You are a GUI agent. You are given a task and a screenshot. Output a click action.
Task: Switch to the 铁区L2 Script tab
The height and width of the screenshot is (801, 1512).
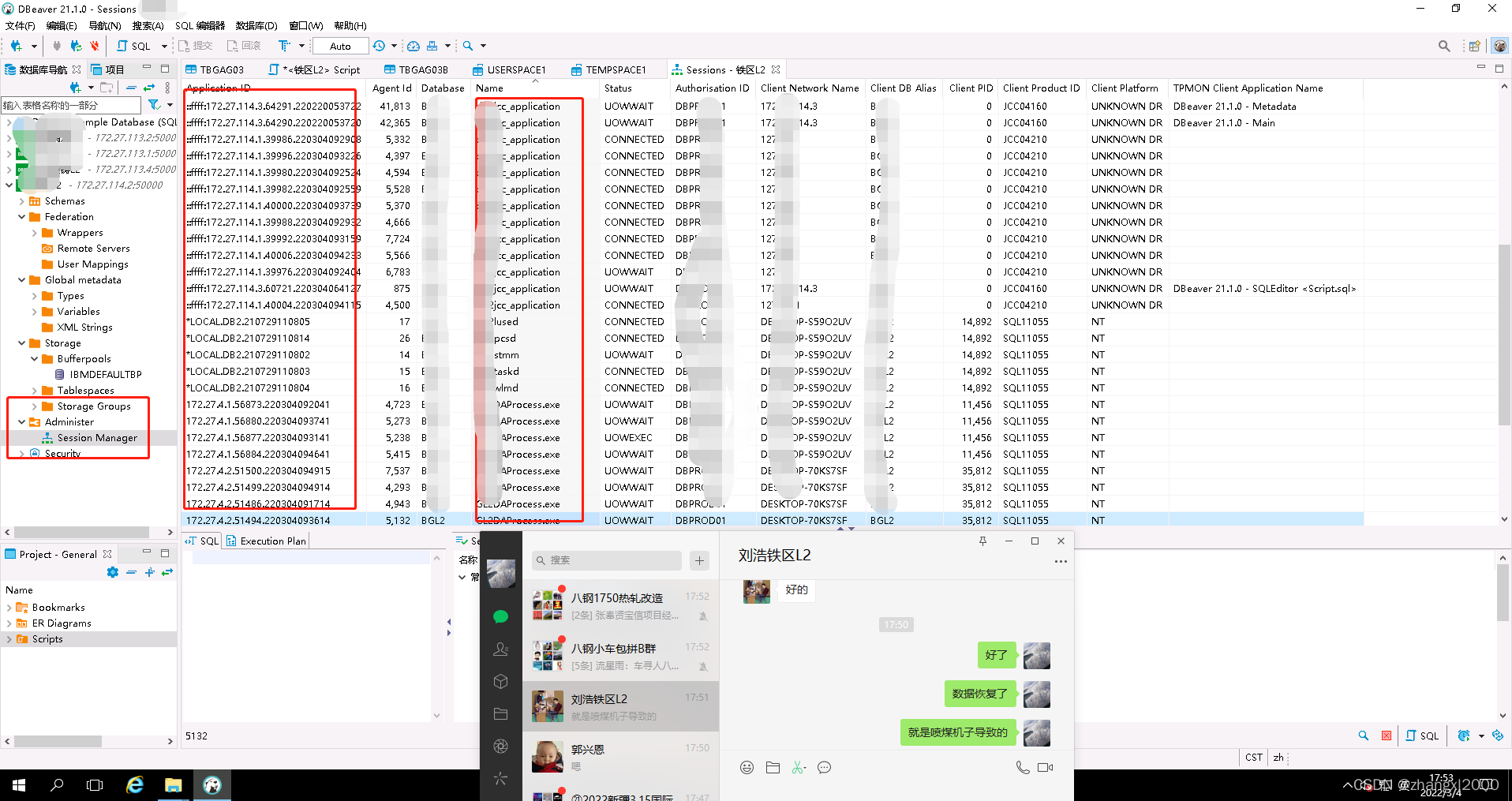pyautogui.click(x=315, y=69)
